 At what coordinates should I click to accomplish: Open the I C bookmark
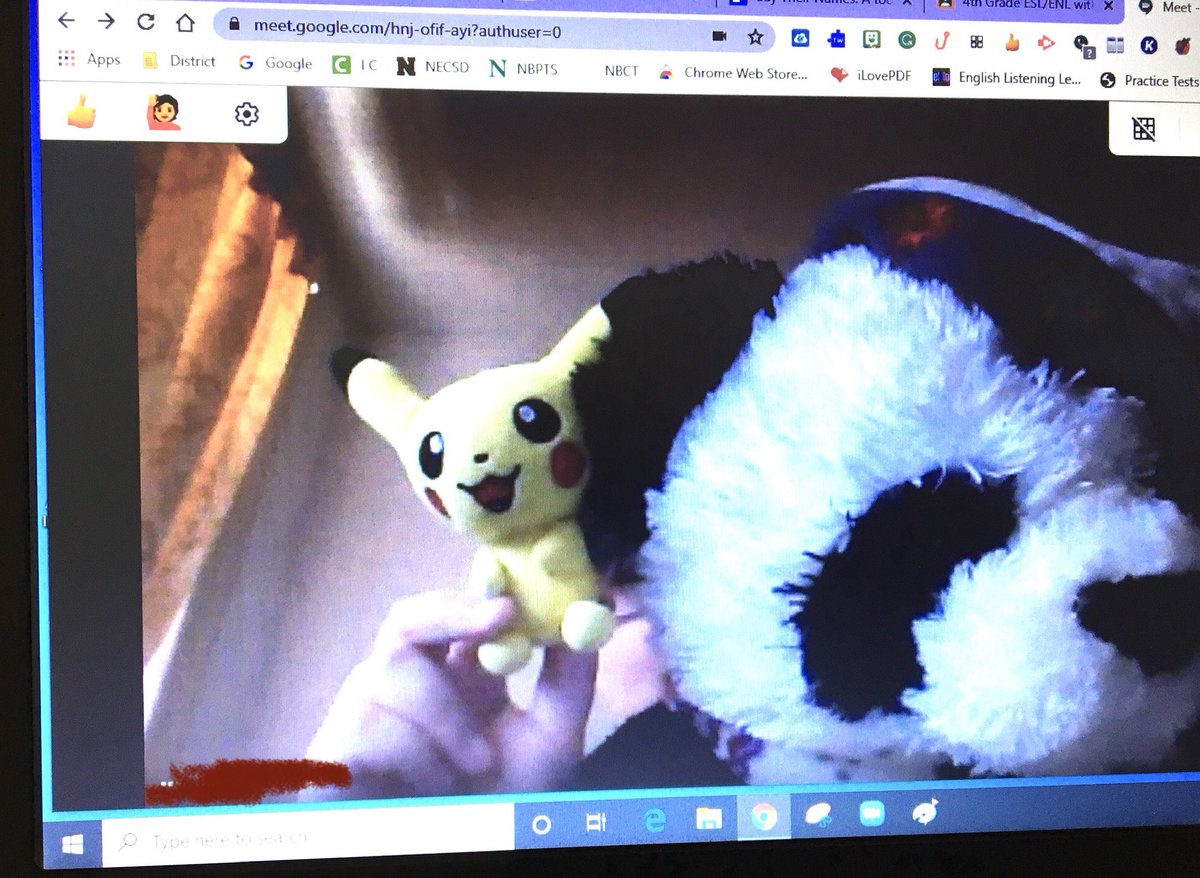click(356, 65)
